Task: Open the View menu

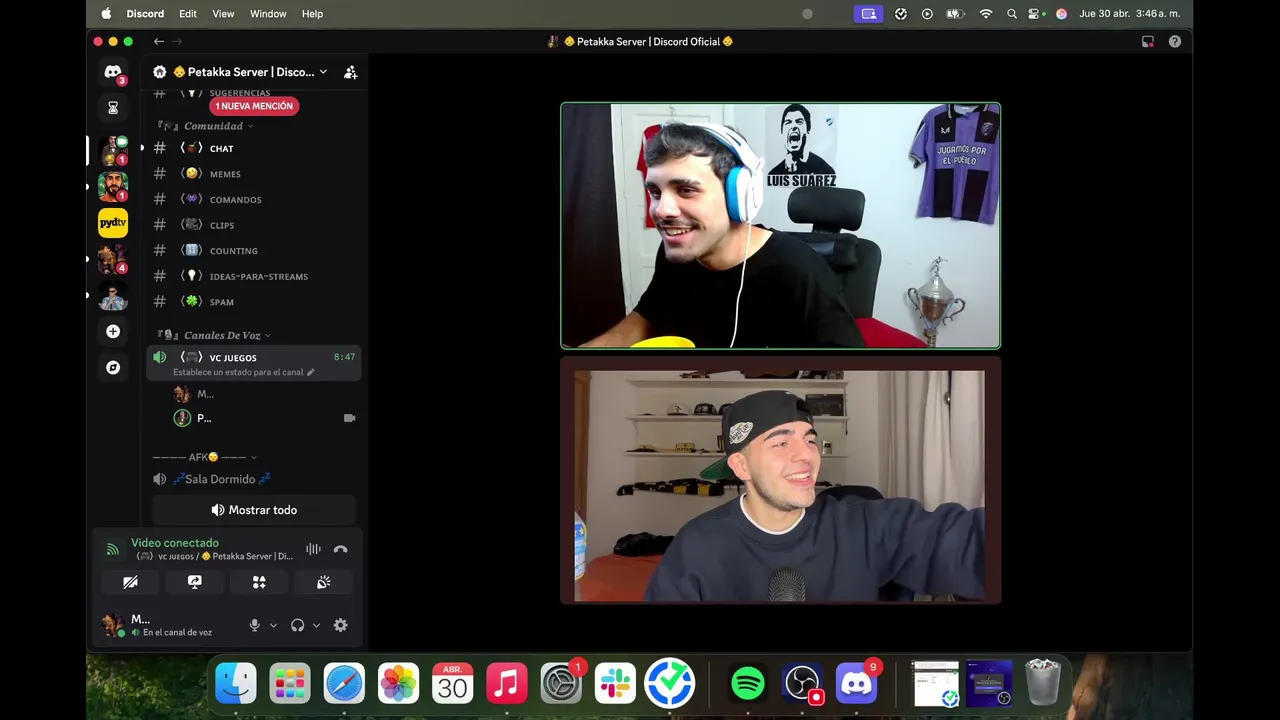Action: (223, 14)
